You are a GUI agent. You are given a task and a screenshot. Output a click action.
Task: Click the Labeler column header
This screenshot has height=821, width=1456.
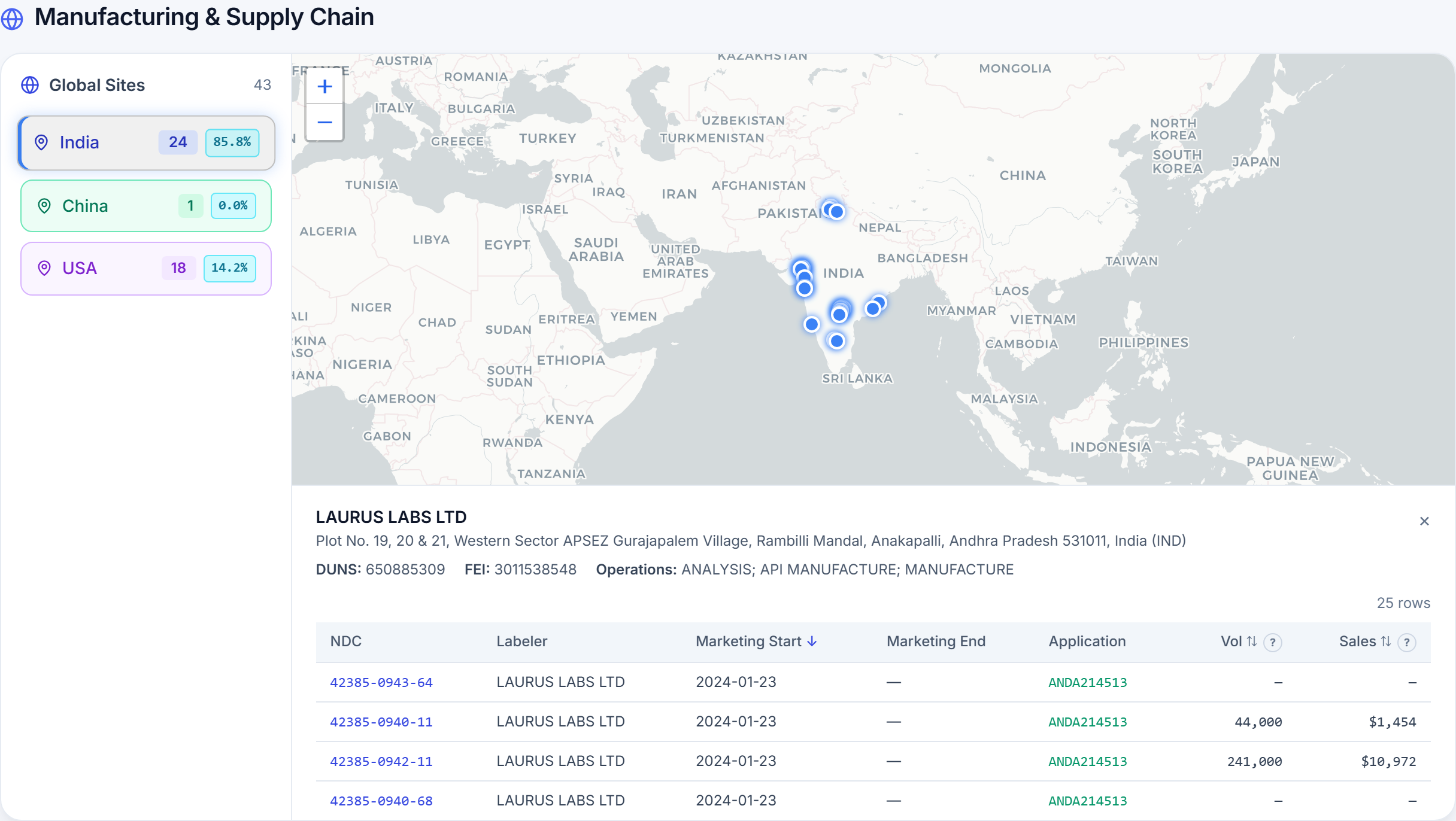[x=522, y=641]
